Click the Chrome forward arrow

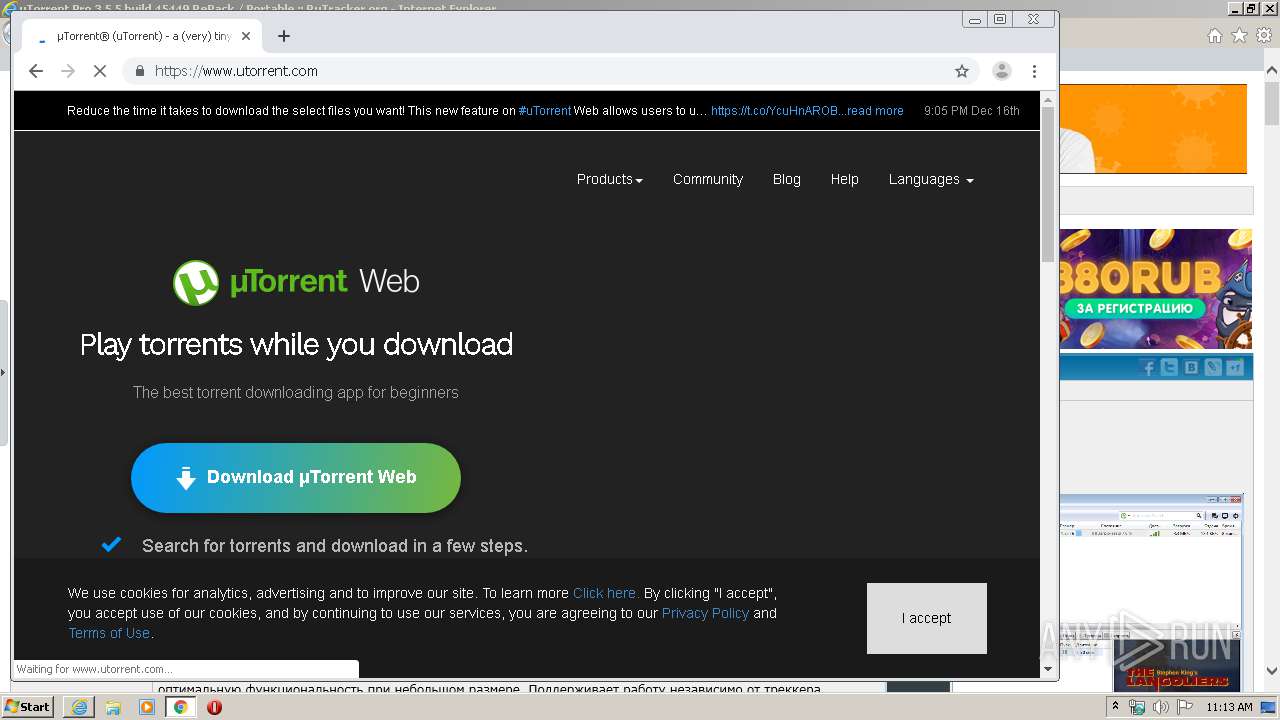tap(68, 71)
